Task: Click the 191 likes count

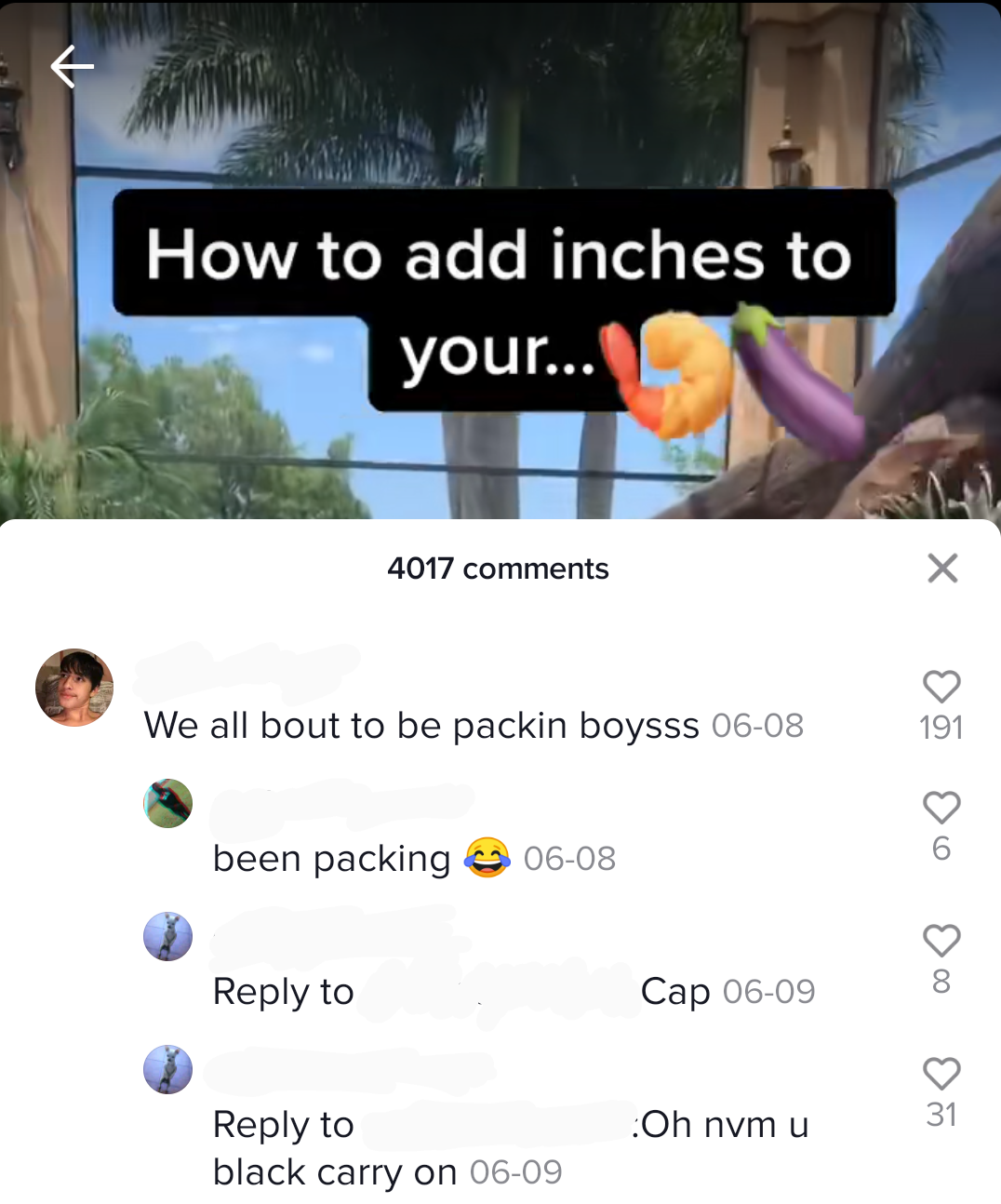Action: point(941,728)
